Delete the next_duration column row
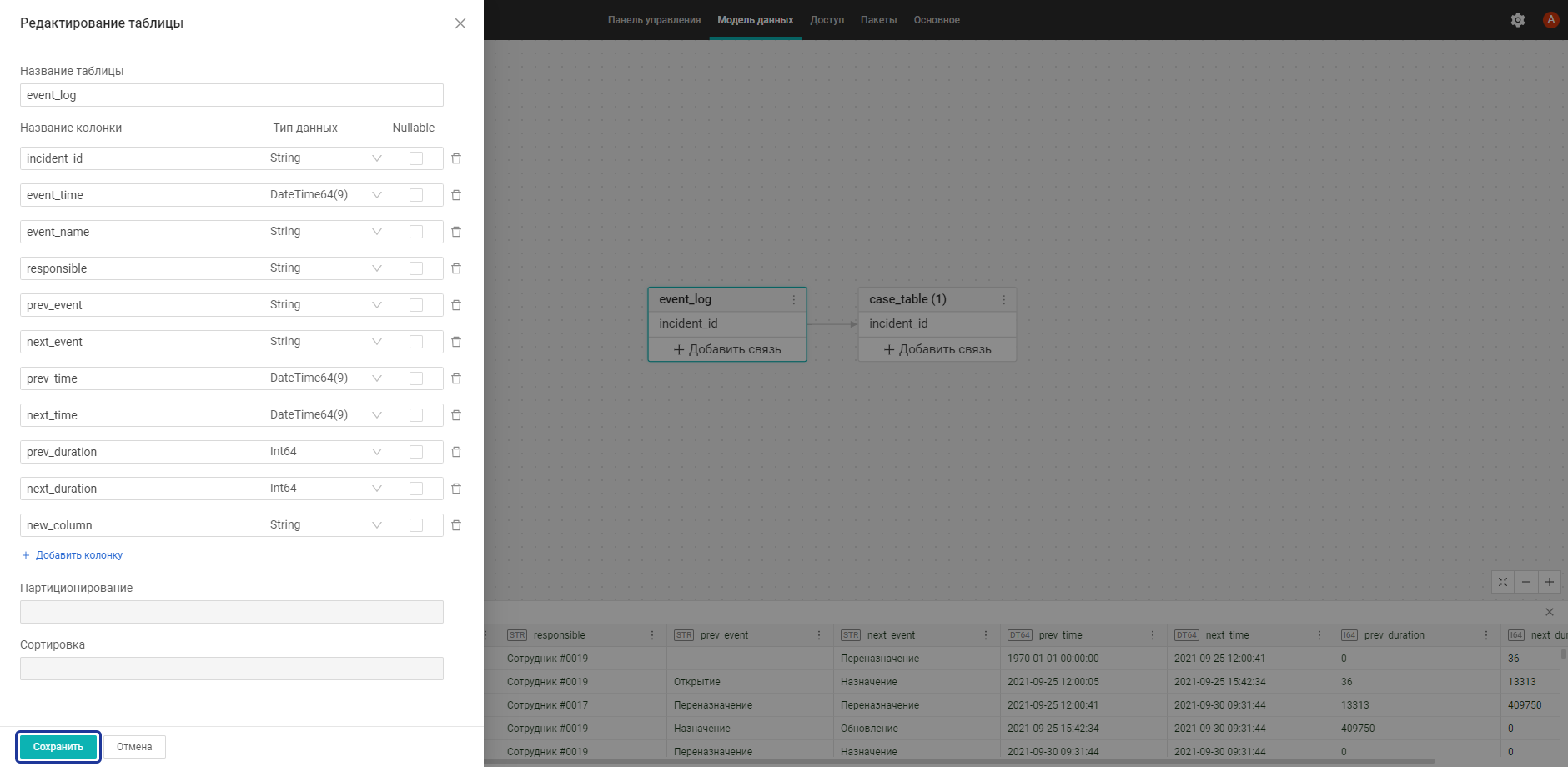1568x767 pixels. tap(456, 489)
